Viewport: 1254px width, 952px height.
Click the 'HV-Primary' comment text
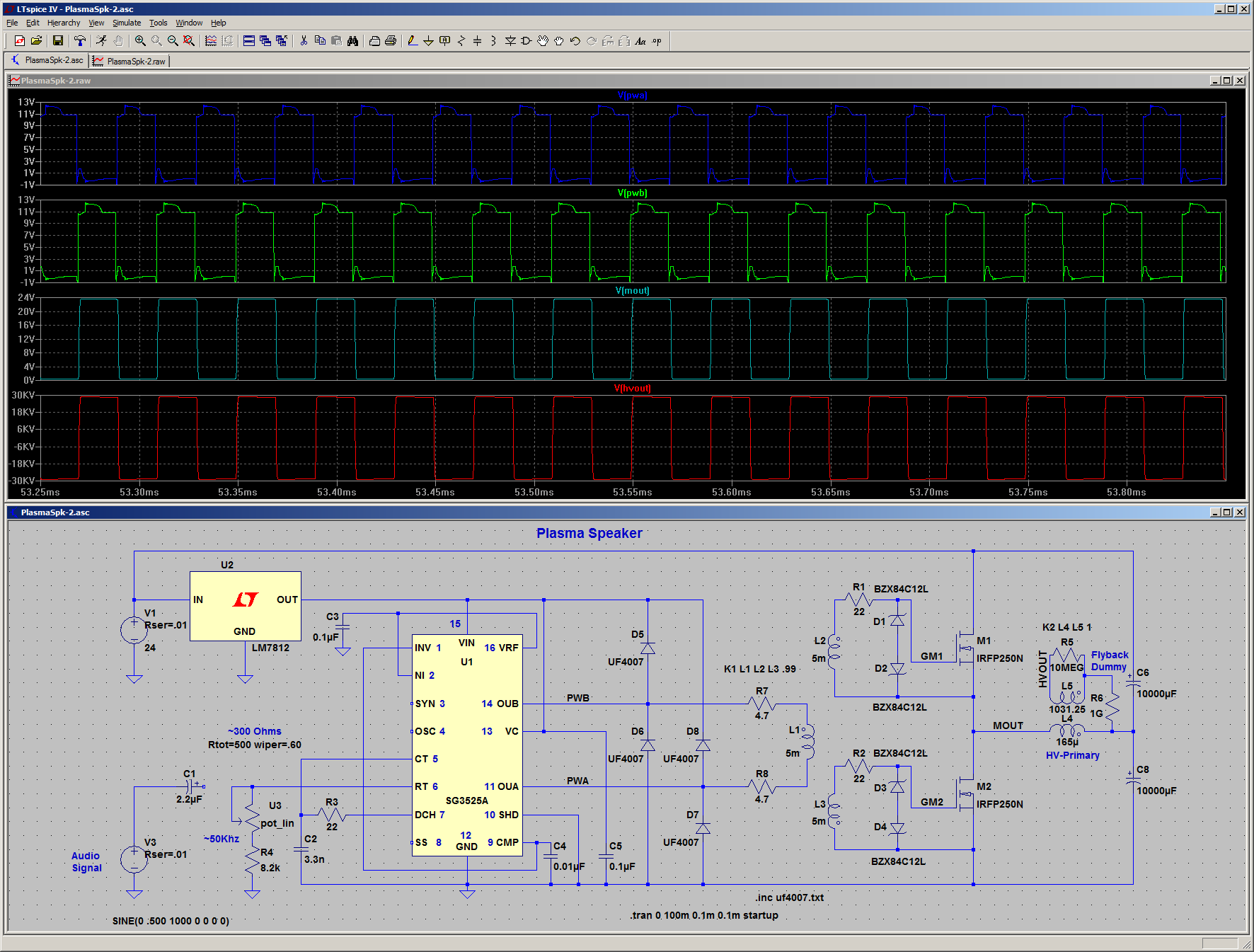(x=1072, y=755)
